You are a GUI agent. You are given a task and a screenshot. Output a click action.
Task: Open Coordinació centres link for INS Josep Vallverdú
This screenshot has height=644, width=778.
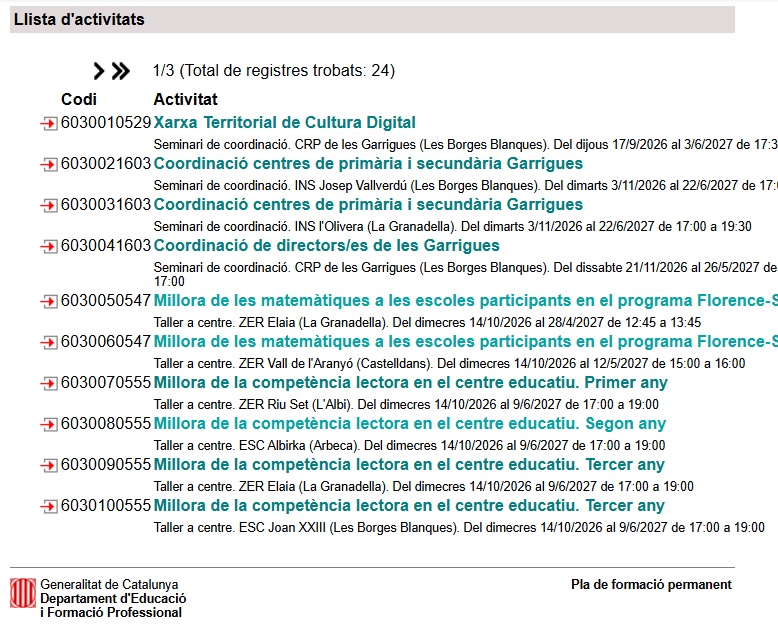click(368, 164)
